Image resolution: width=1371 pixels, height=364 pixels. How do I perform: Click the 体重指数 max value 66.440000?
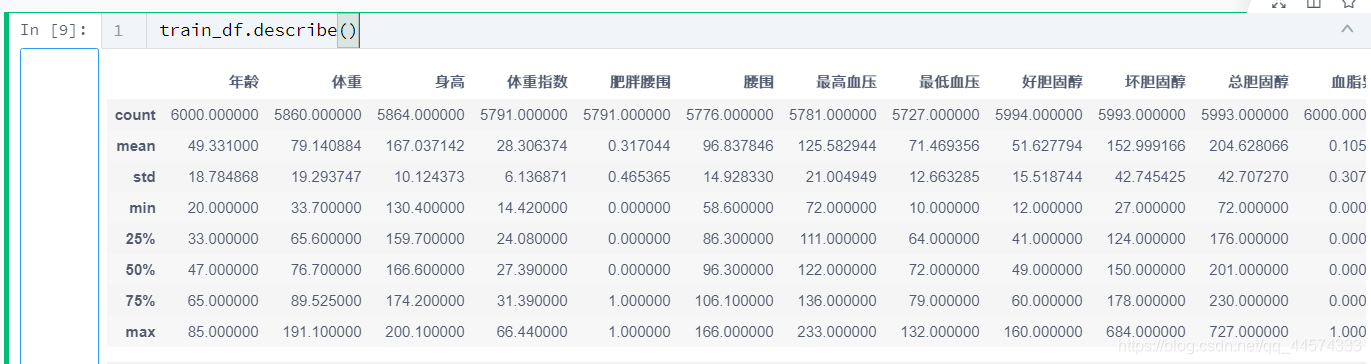tap(532, 332)
